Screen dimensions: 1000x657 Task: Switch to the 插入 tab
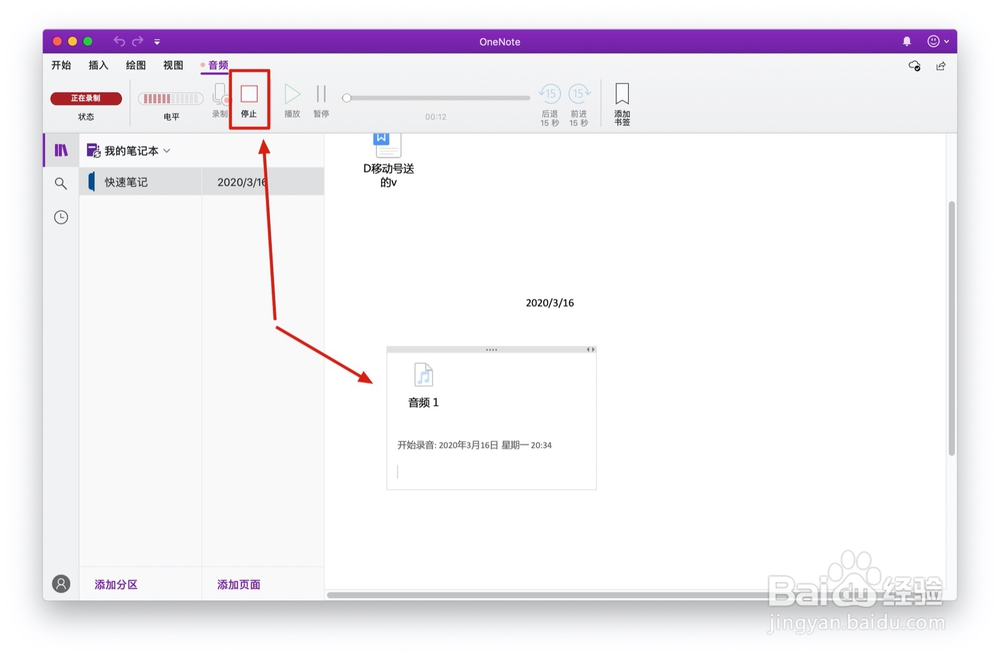(x=98, y=65)
